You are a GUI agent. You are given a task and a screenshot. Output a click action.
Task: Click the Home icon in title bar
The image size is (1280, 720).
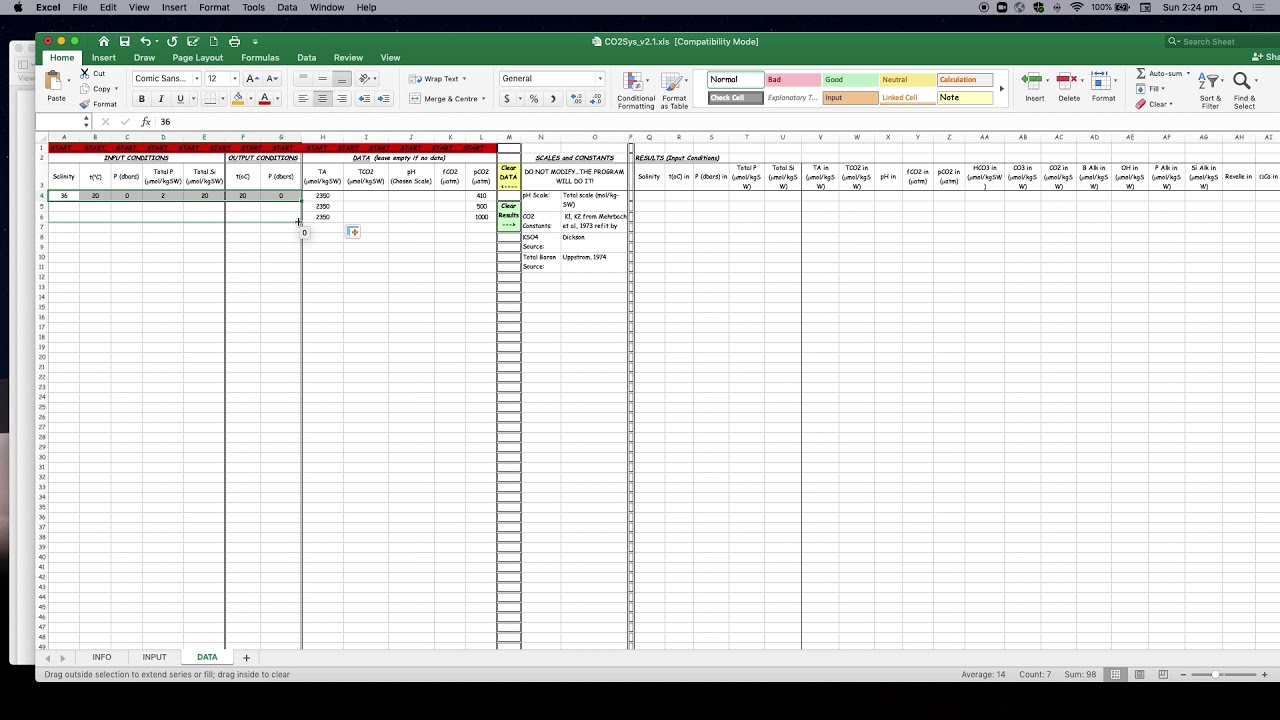[104, 41]
